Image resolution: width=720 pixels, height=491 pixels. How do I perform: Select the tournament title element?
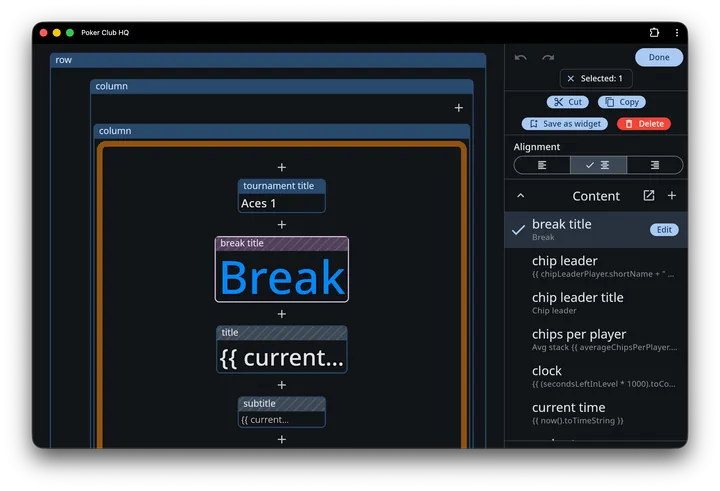point(281,196)
